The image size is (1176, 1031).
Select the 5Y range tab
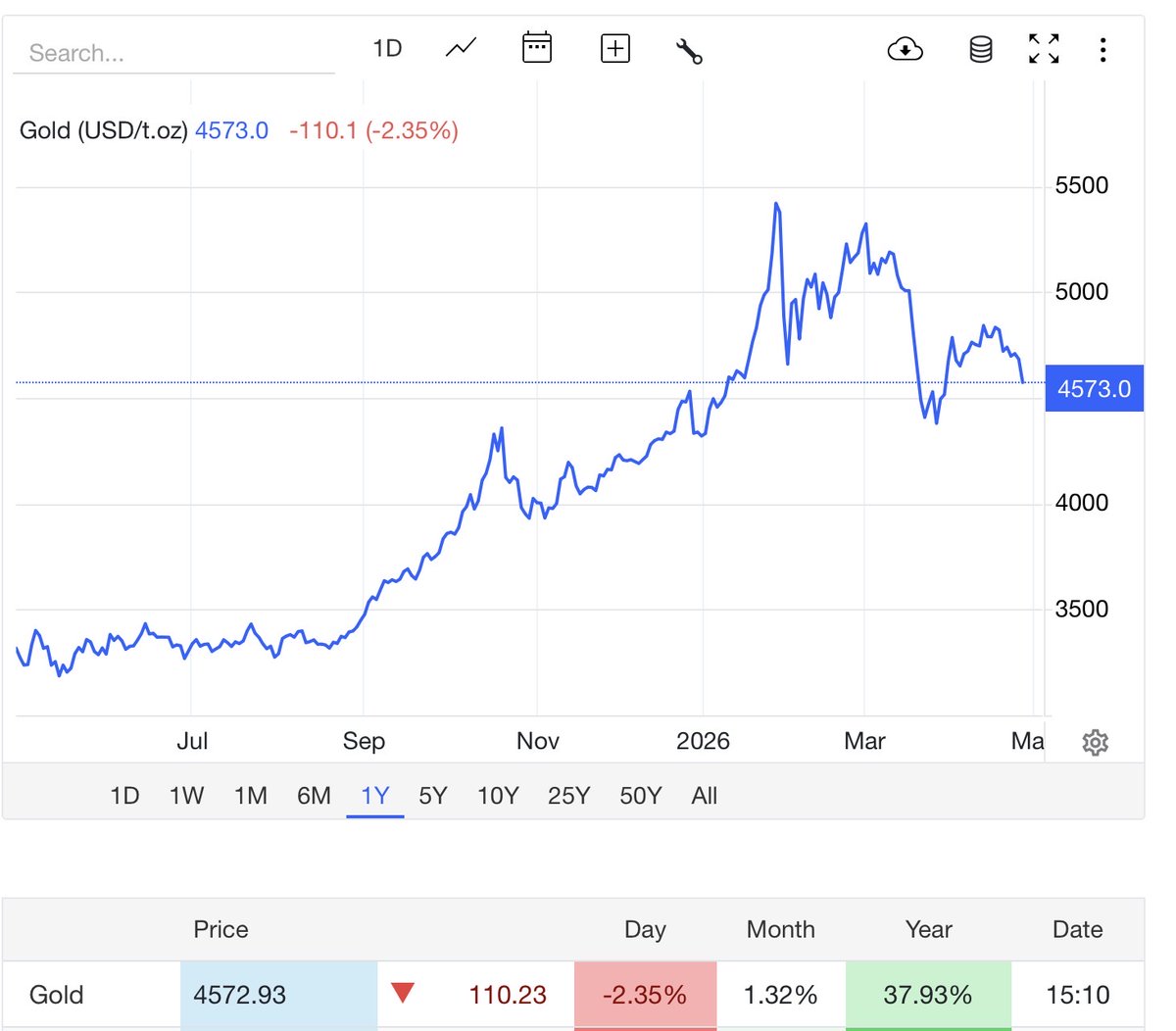(x=433, y=796)
